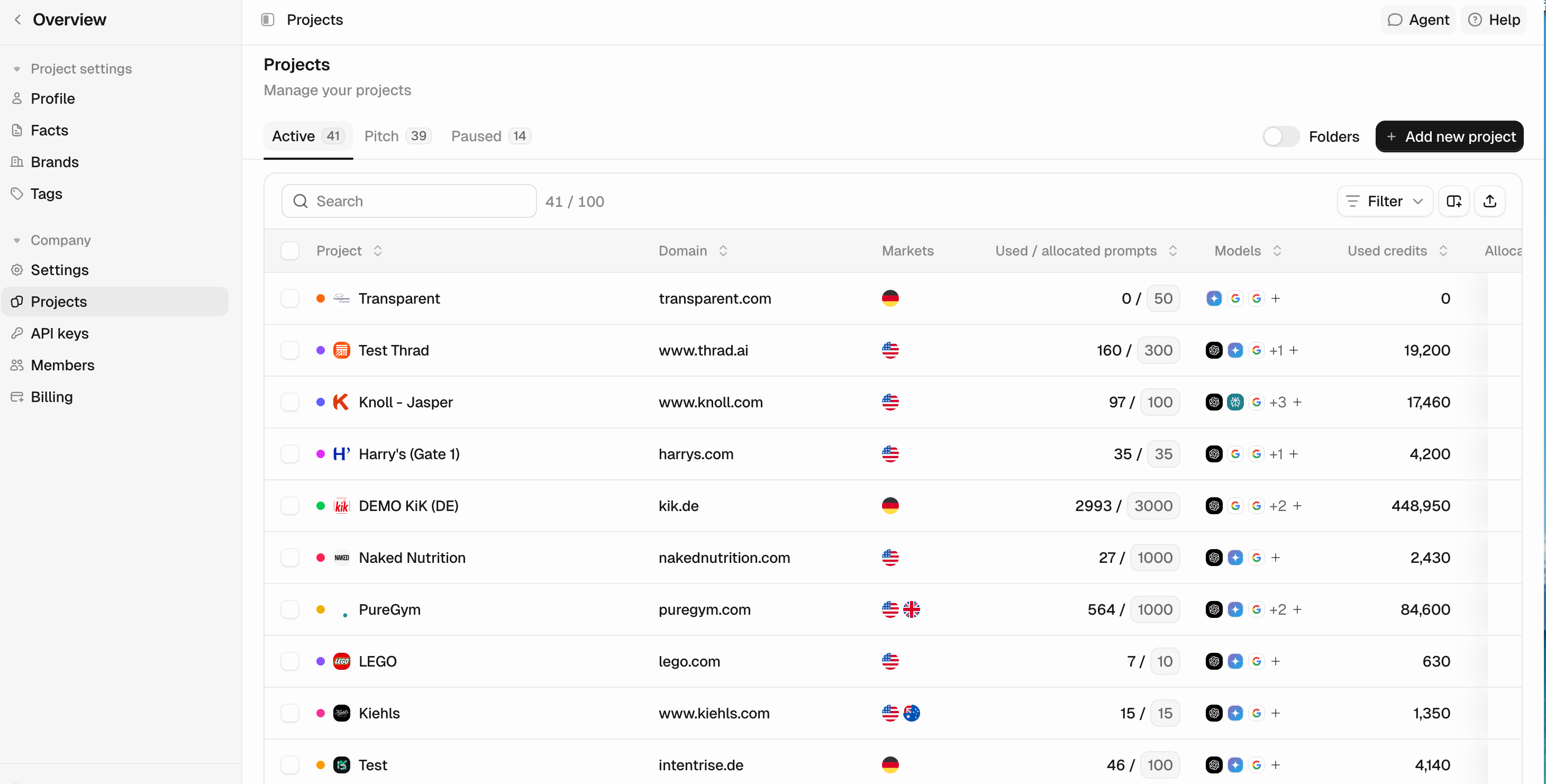
Task: Sort by Project column
Action: point(377,251)
